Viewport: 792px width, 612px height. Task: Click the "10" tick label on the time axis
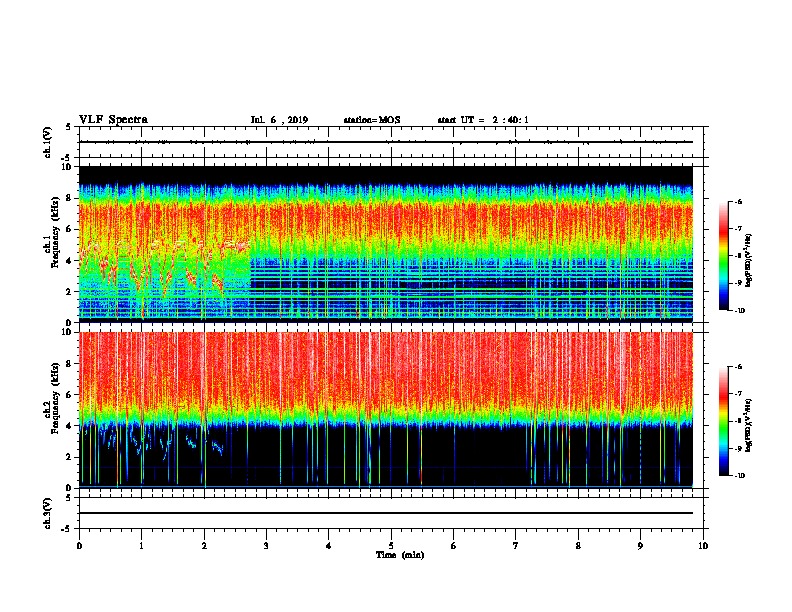703,546
